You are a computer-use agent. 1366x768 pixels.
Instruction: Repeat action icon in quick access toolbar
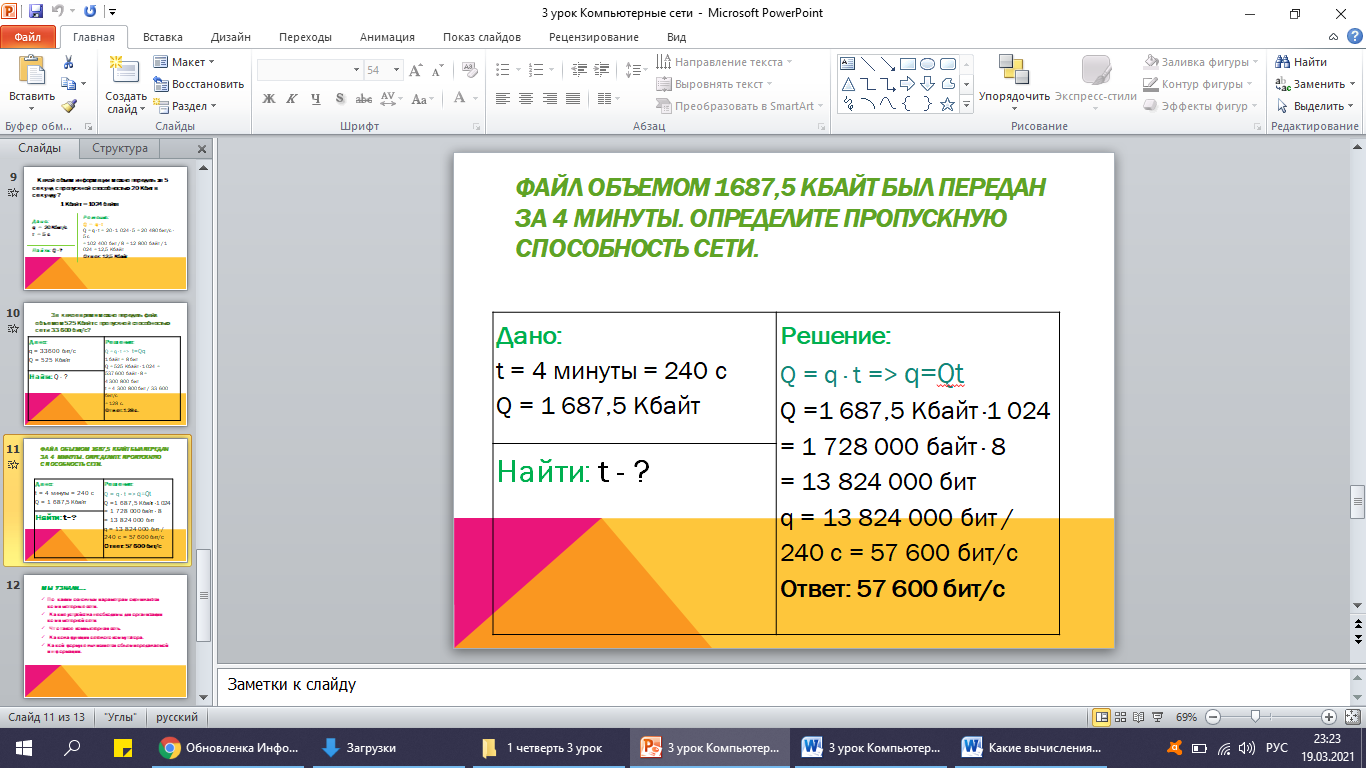click(x=91, y=12)
